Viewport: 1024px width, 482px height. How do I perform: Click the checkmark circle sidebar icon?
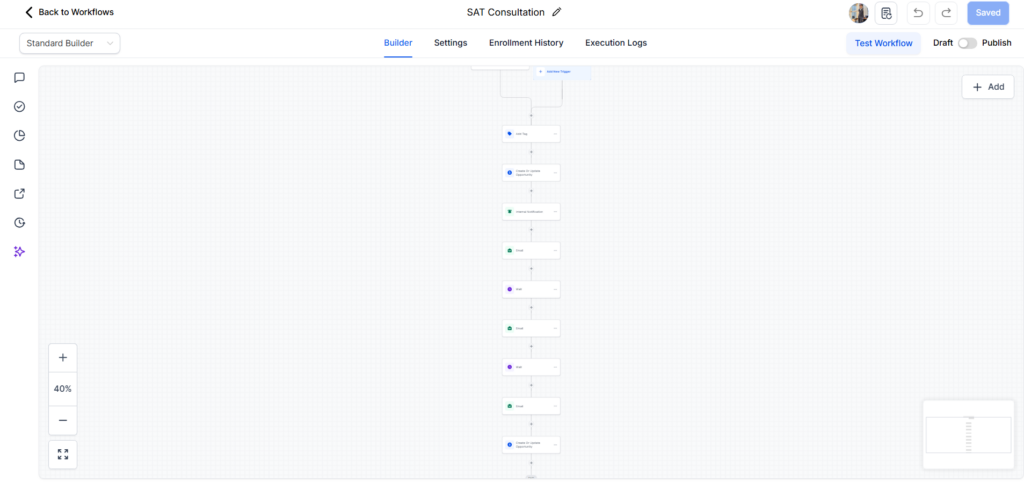tap(20, 106)
